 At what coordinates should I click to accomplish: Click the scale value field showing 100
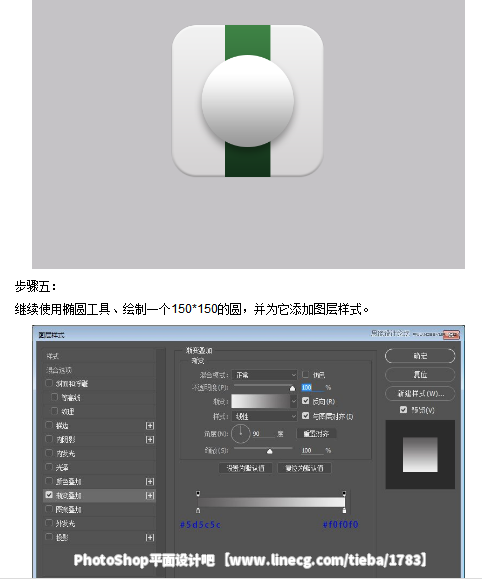(x=312, y=450)
